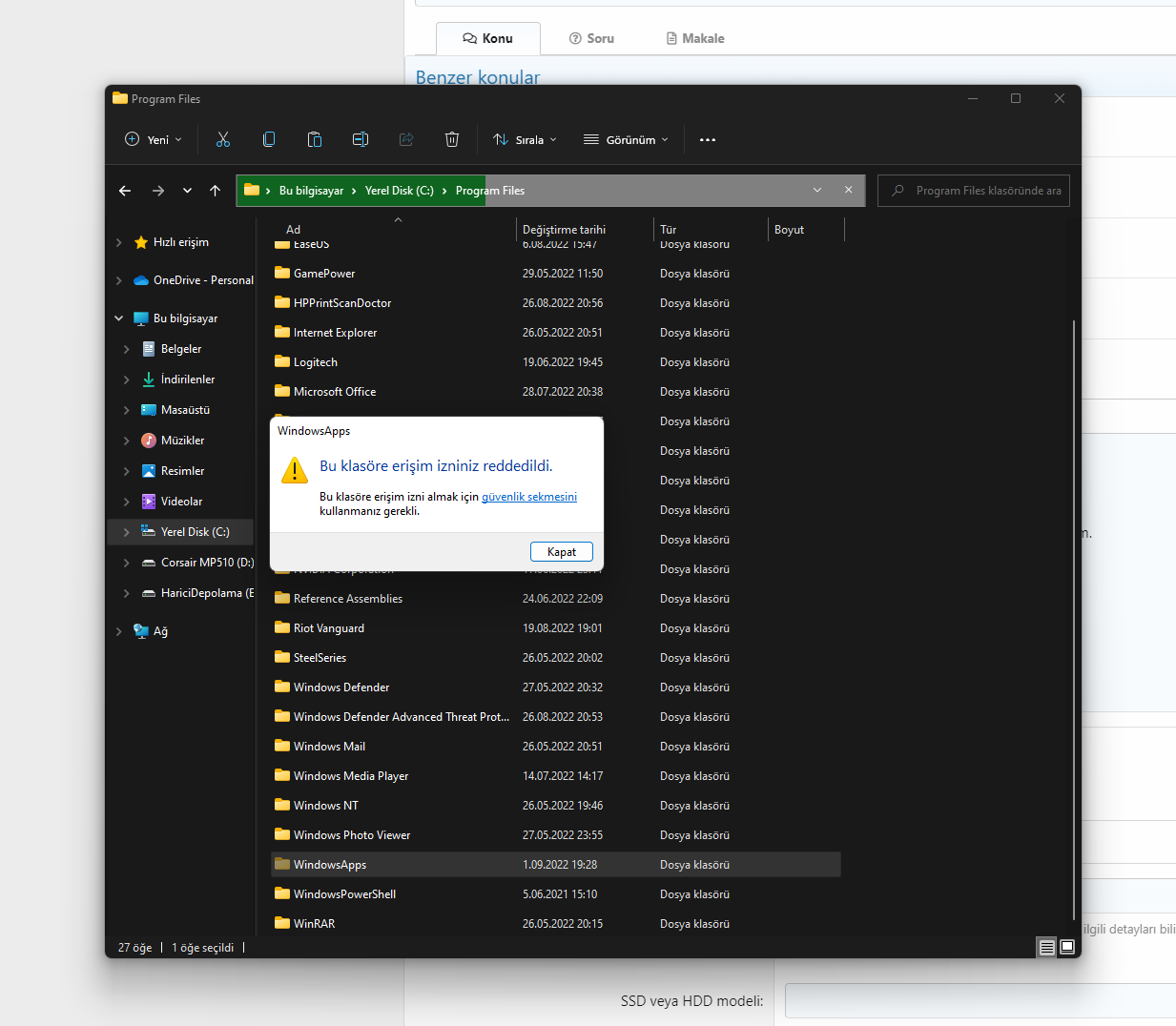Viewport: 1176px width, 1026px height.
Task: Click the Program Files search field
Action: (974, 191)
